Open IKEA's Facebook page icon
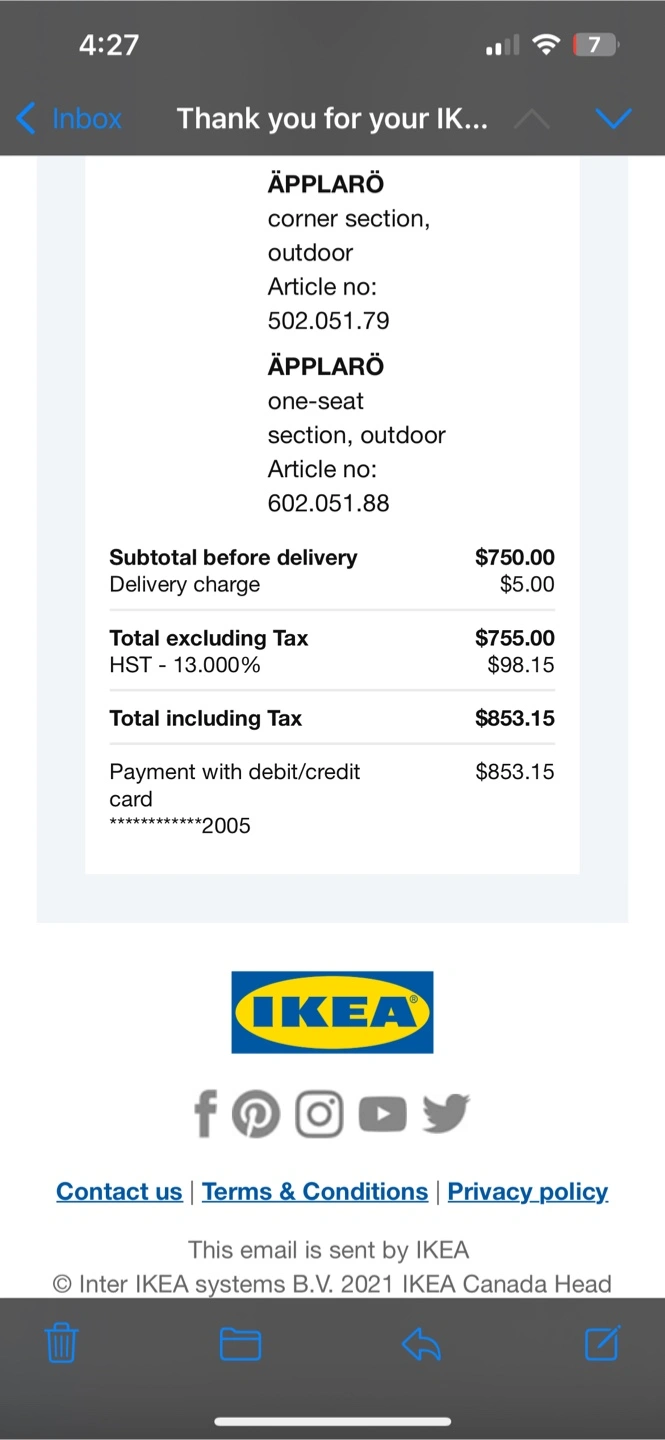 [x=205, y=1114]
